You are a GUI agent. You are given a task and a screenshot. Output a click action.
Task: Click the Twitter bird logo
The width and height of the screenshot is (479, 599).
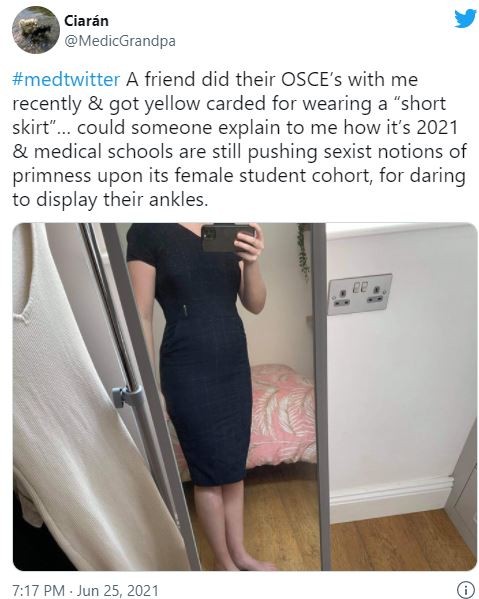tap(465, 18)
